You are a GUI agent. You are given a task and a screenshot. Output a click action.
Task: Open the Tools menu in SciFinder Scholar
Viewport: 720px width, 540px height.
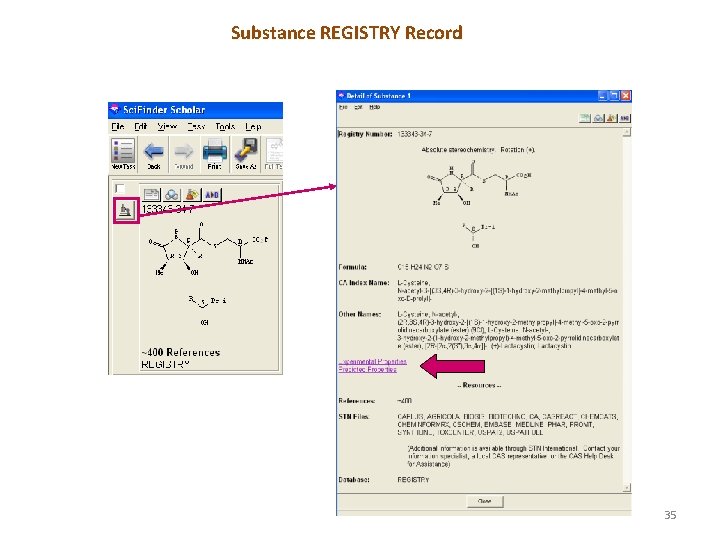pos(225,126)
